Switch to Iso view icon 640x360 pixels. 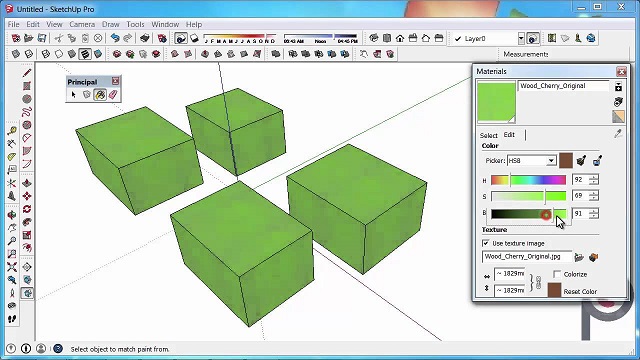(374, 38)
